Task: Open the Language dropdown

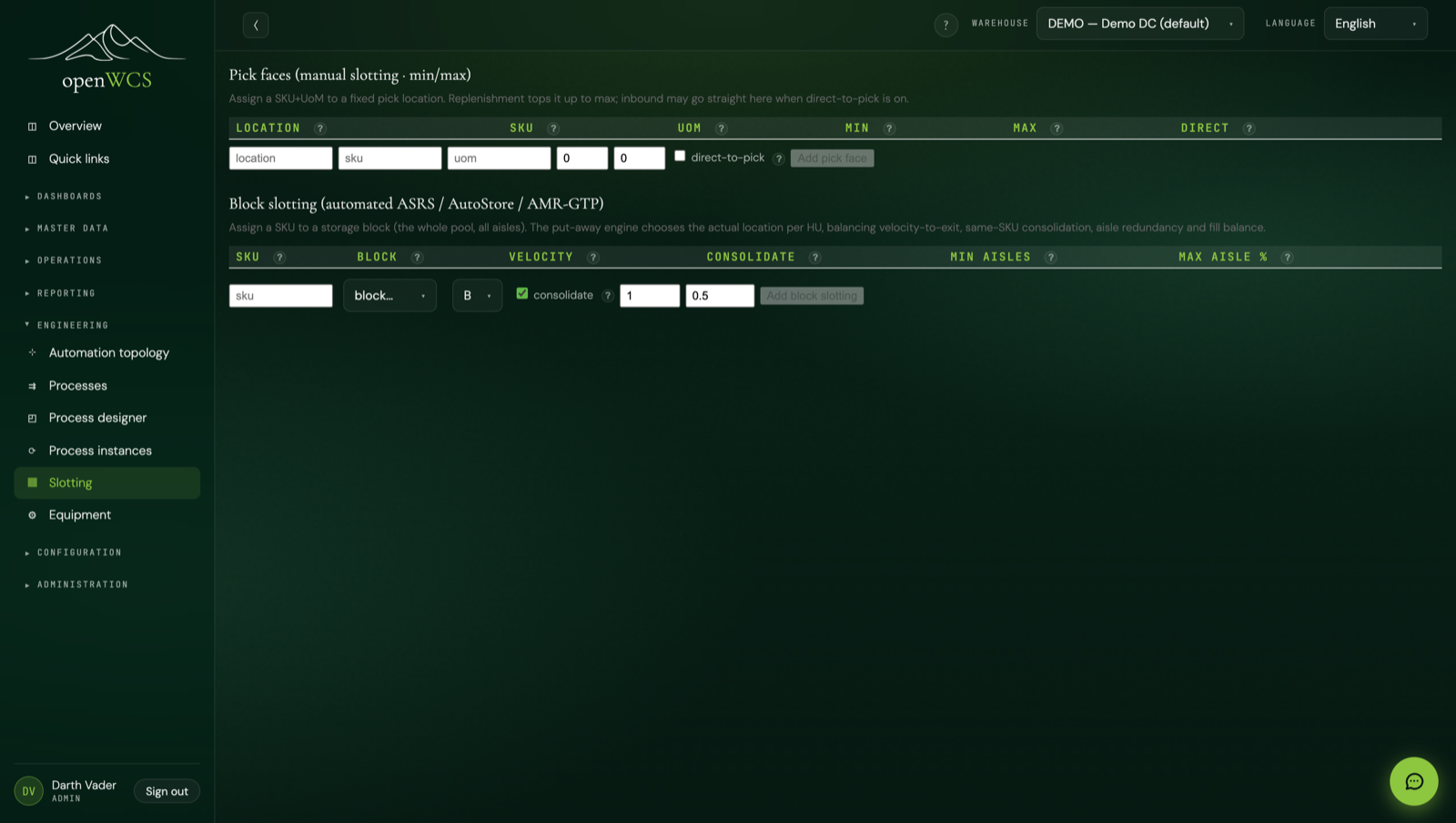Action: 1375,24
